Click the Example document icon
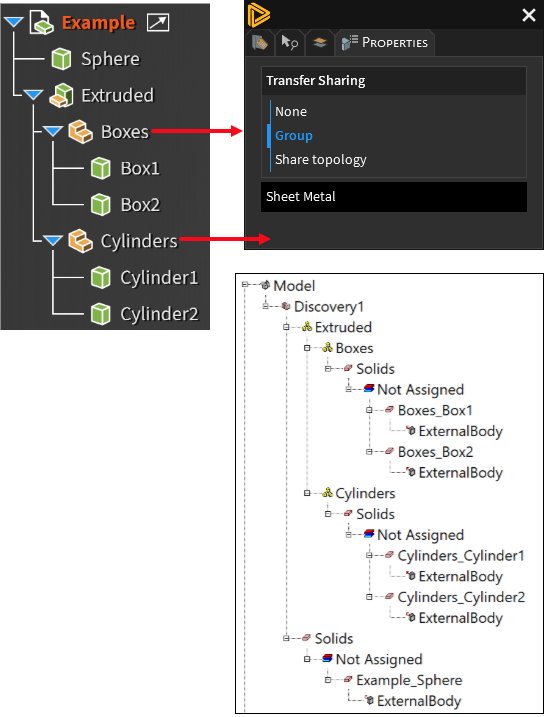 point(42,22)
